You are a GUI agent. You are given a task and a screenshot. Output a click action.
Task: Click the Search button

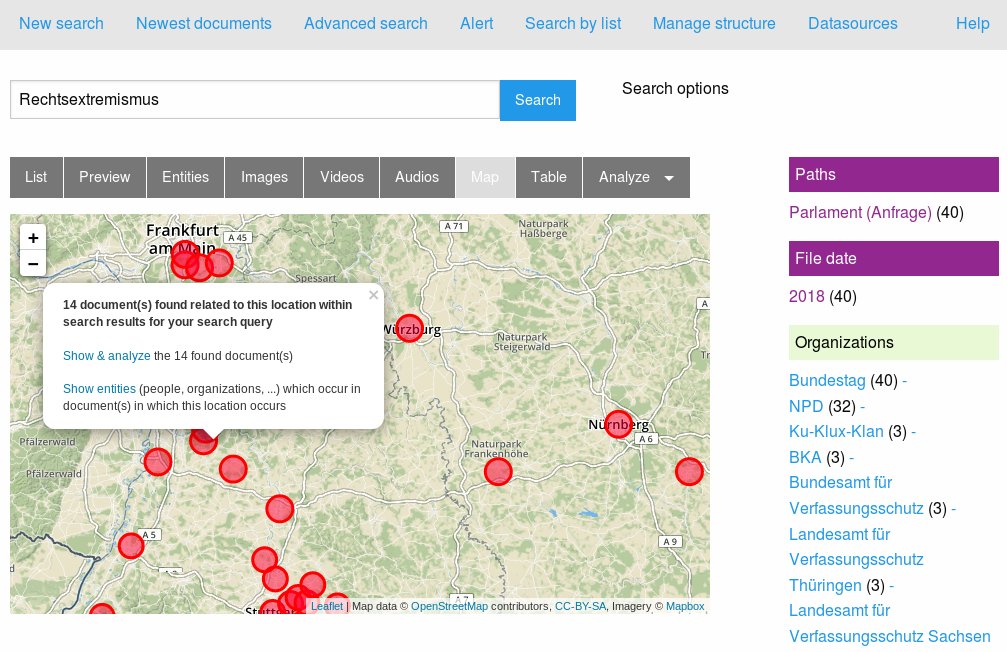click(538, 100)
